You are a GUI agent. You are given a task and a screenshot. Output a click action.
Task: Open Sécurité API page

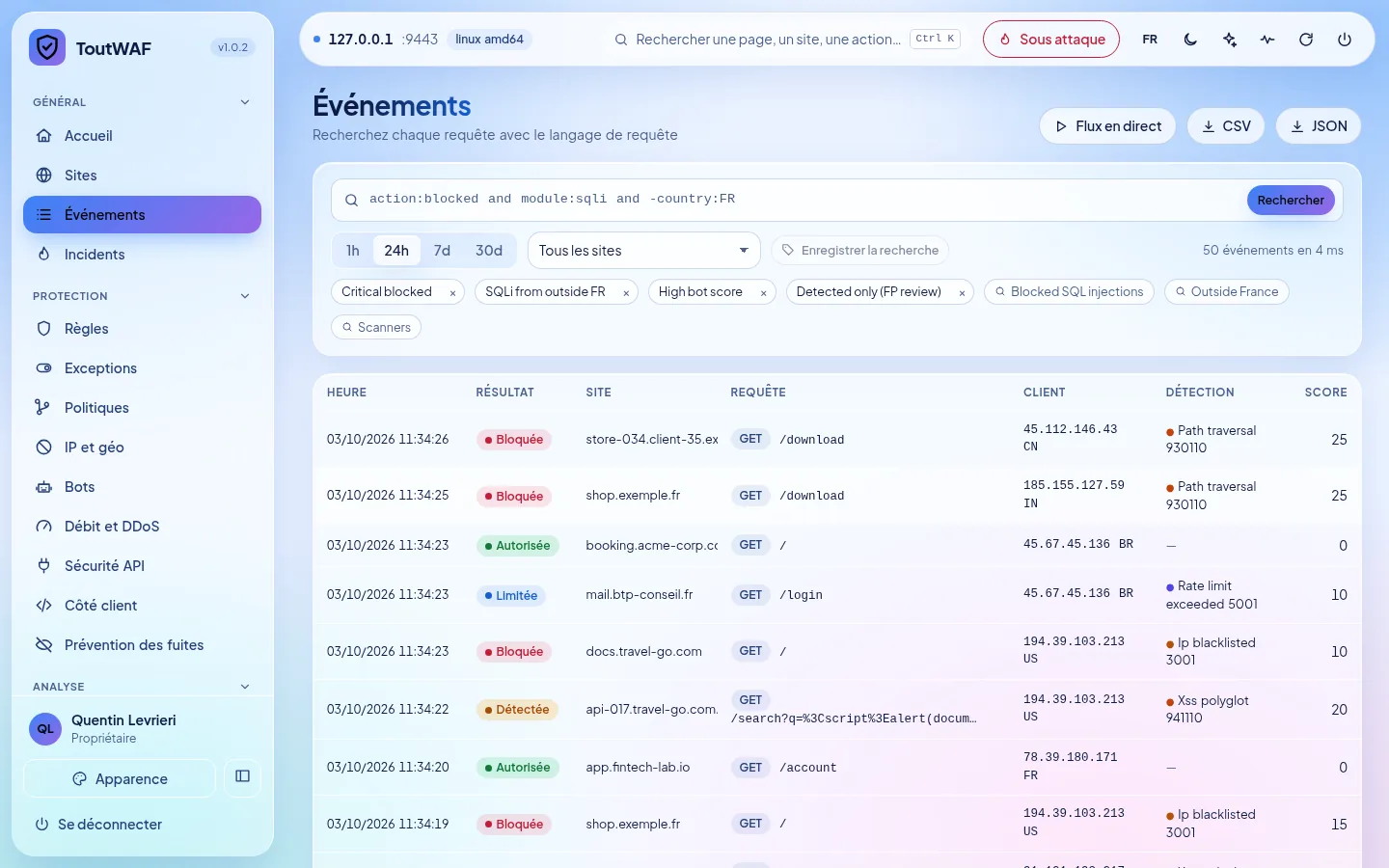pos(142,566)
